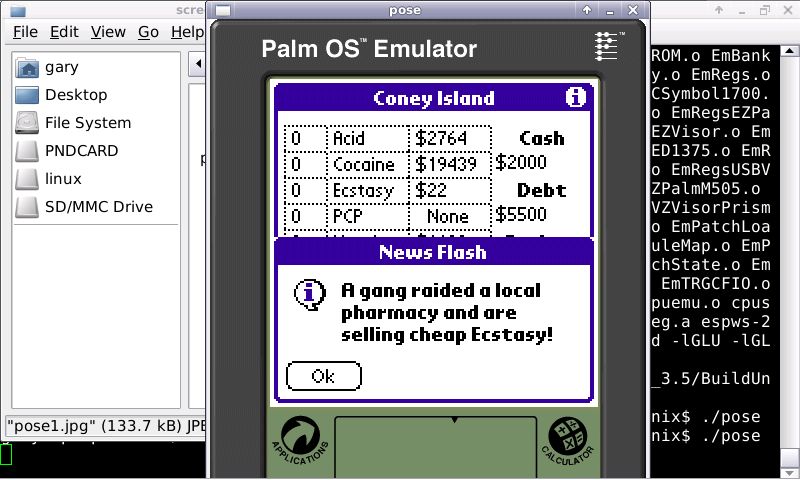This screenshot has width=800, height=480.
Task: Click the Acid drug name cell
Action: 367,138
